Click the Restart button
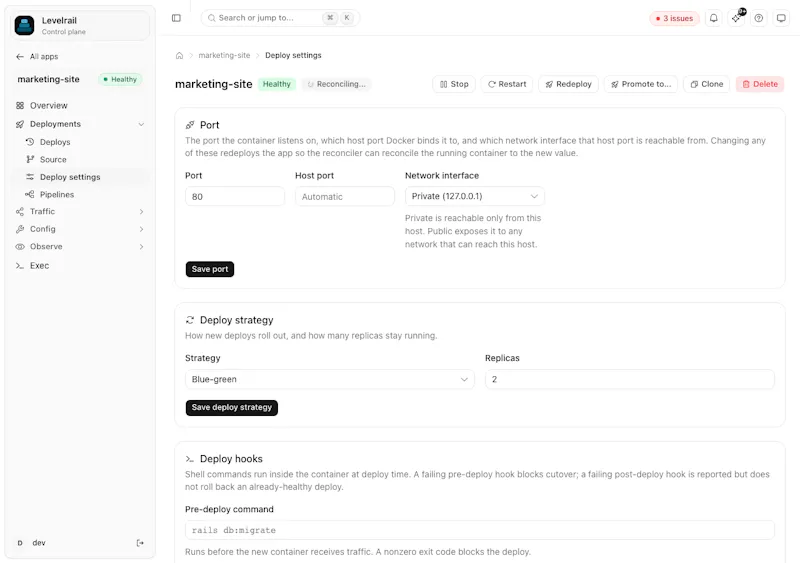 point(507,84)
